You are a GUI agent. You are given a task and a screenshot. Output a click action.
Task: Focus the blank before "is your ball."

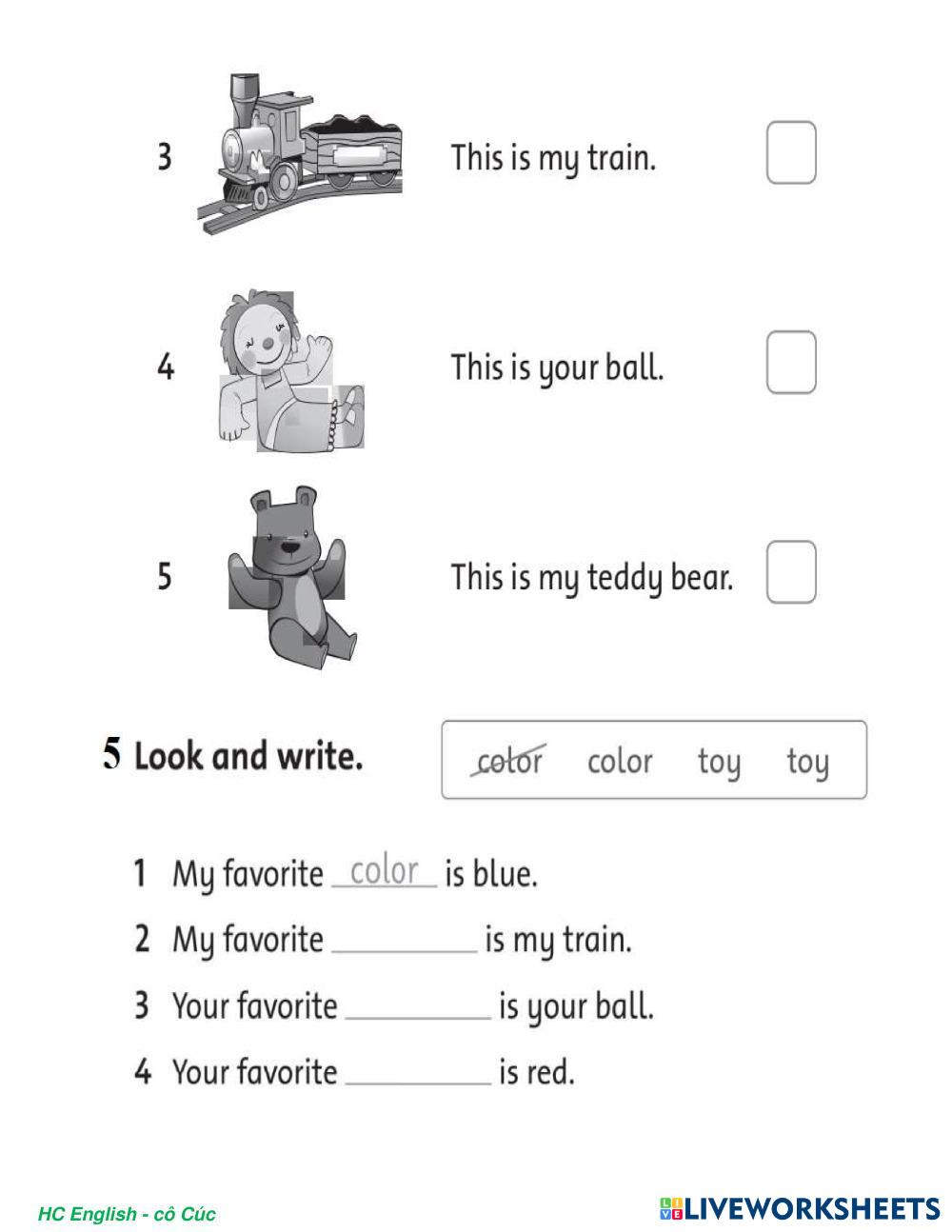pos(418,1007)
